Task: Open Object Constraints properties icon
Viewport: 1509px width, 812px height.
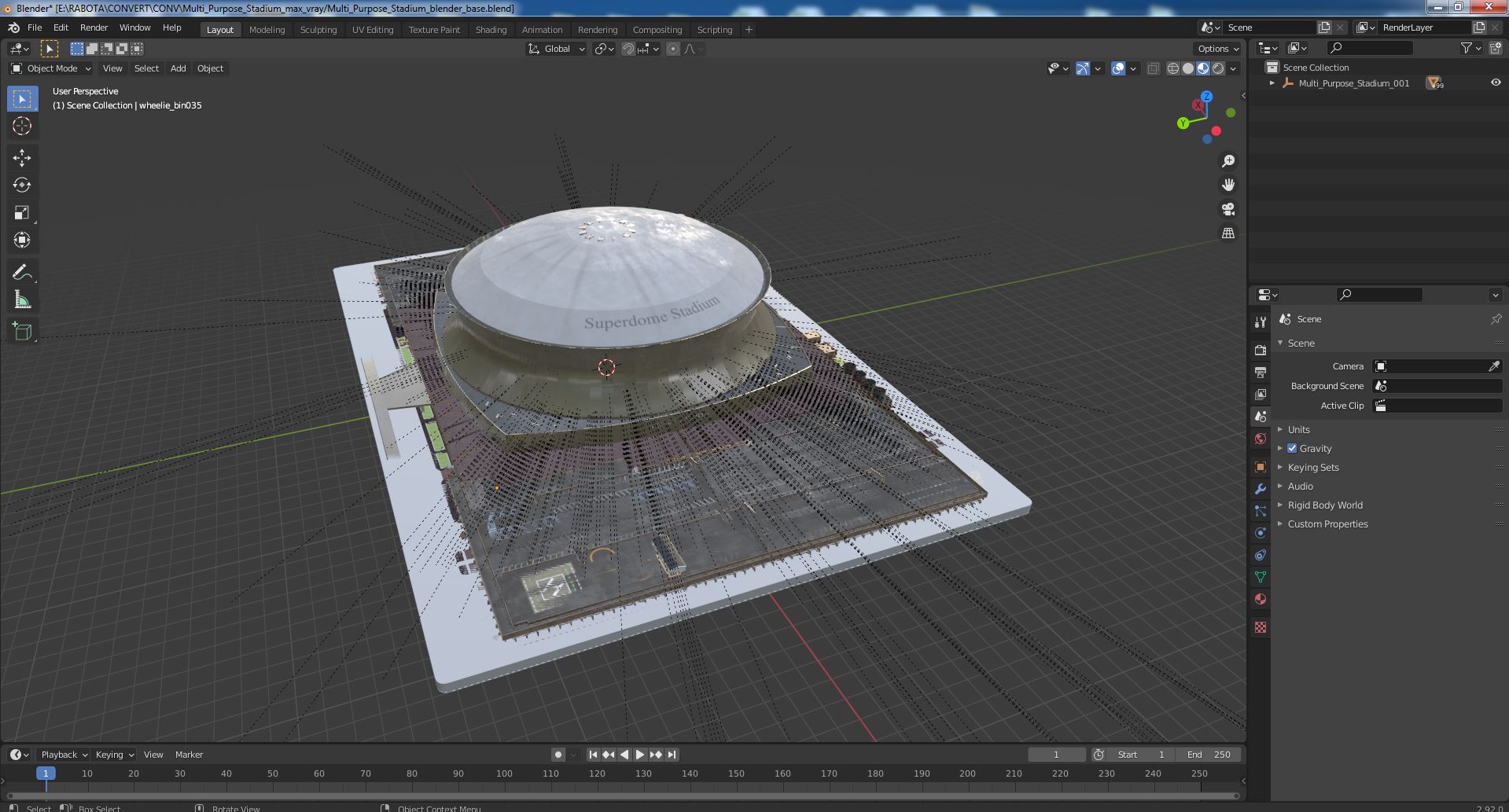Action: (1261, 555)
